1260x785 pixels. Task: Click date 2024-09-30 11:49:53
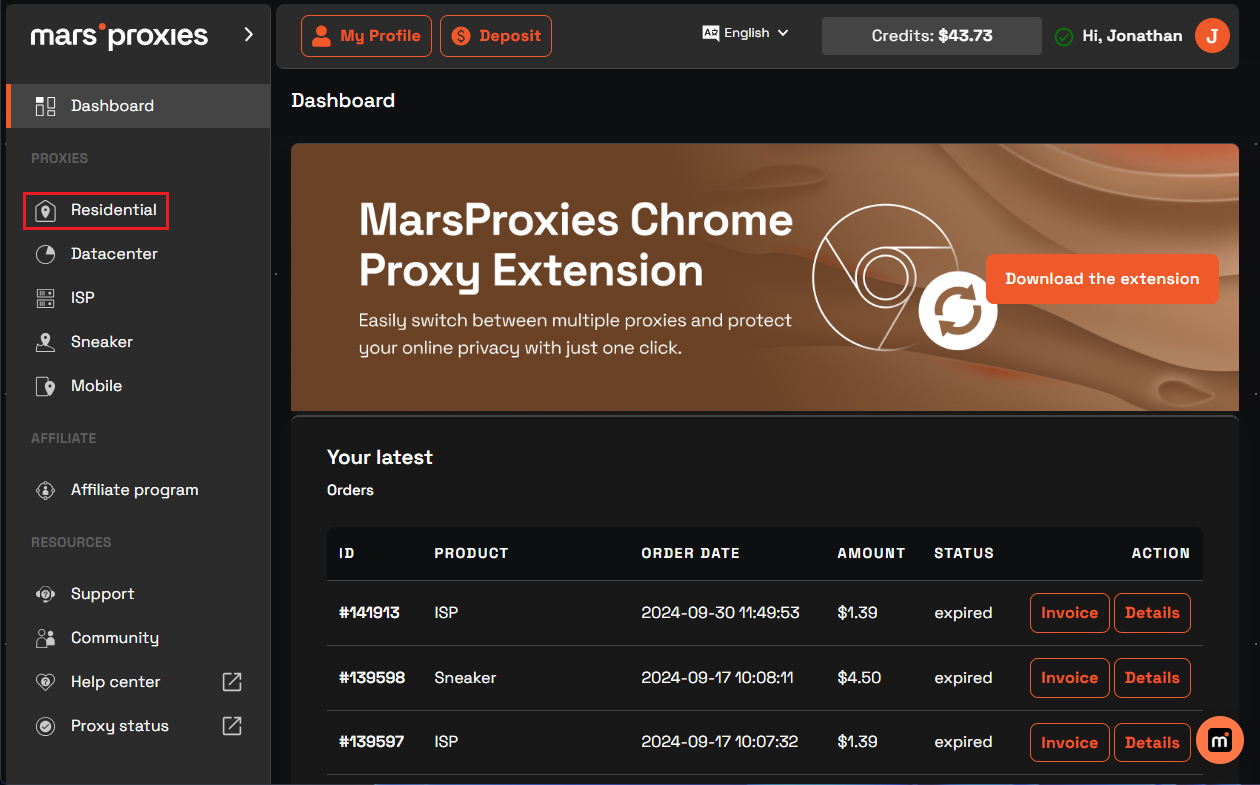720,613
